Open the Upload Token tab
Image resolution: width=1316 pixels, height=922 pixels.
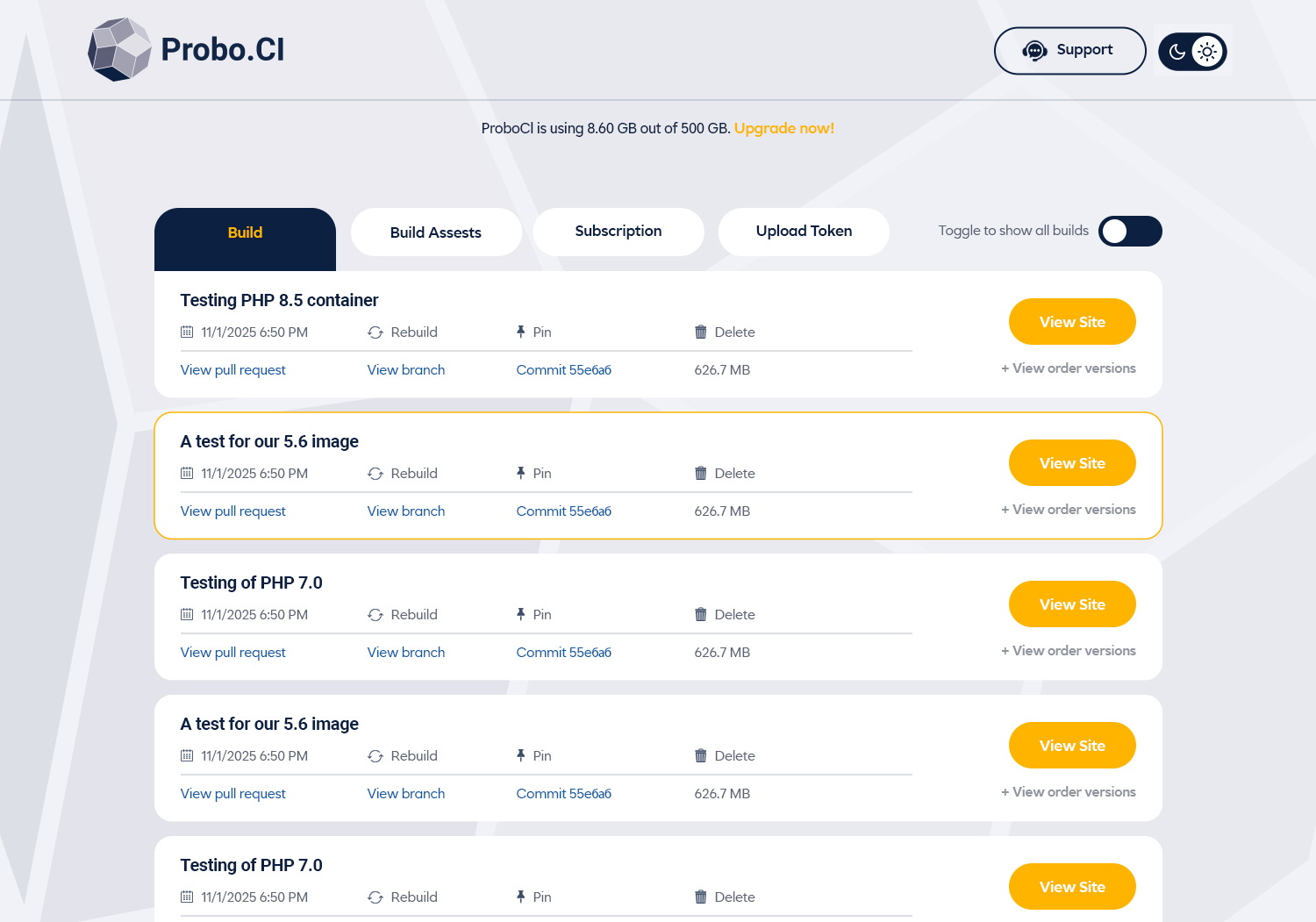click(x=804, y=232)
